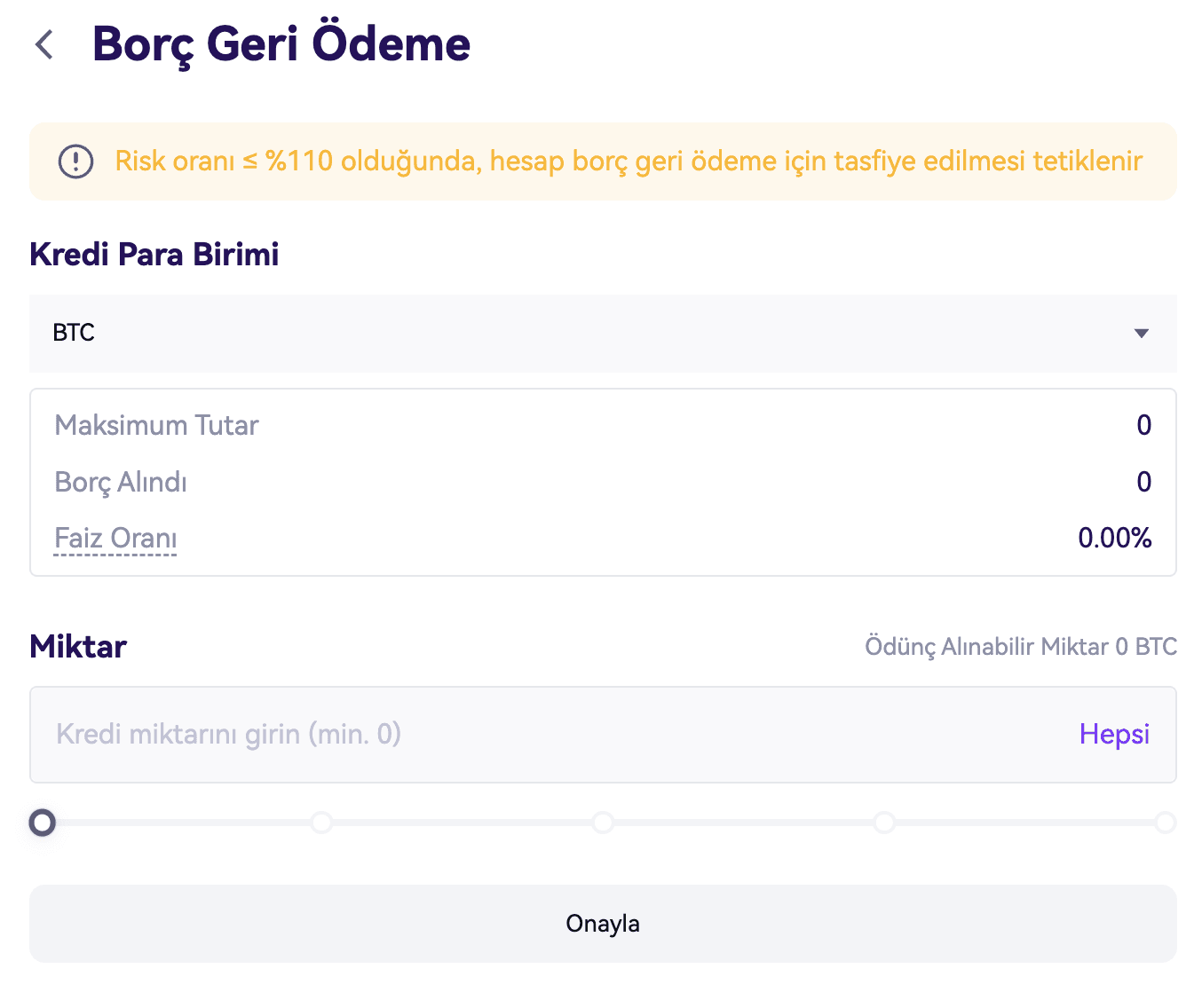
Task: Click the Borç Alındı label
Action: pyautogui.click(x=121, y=483)
